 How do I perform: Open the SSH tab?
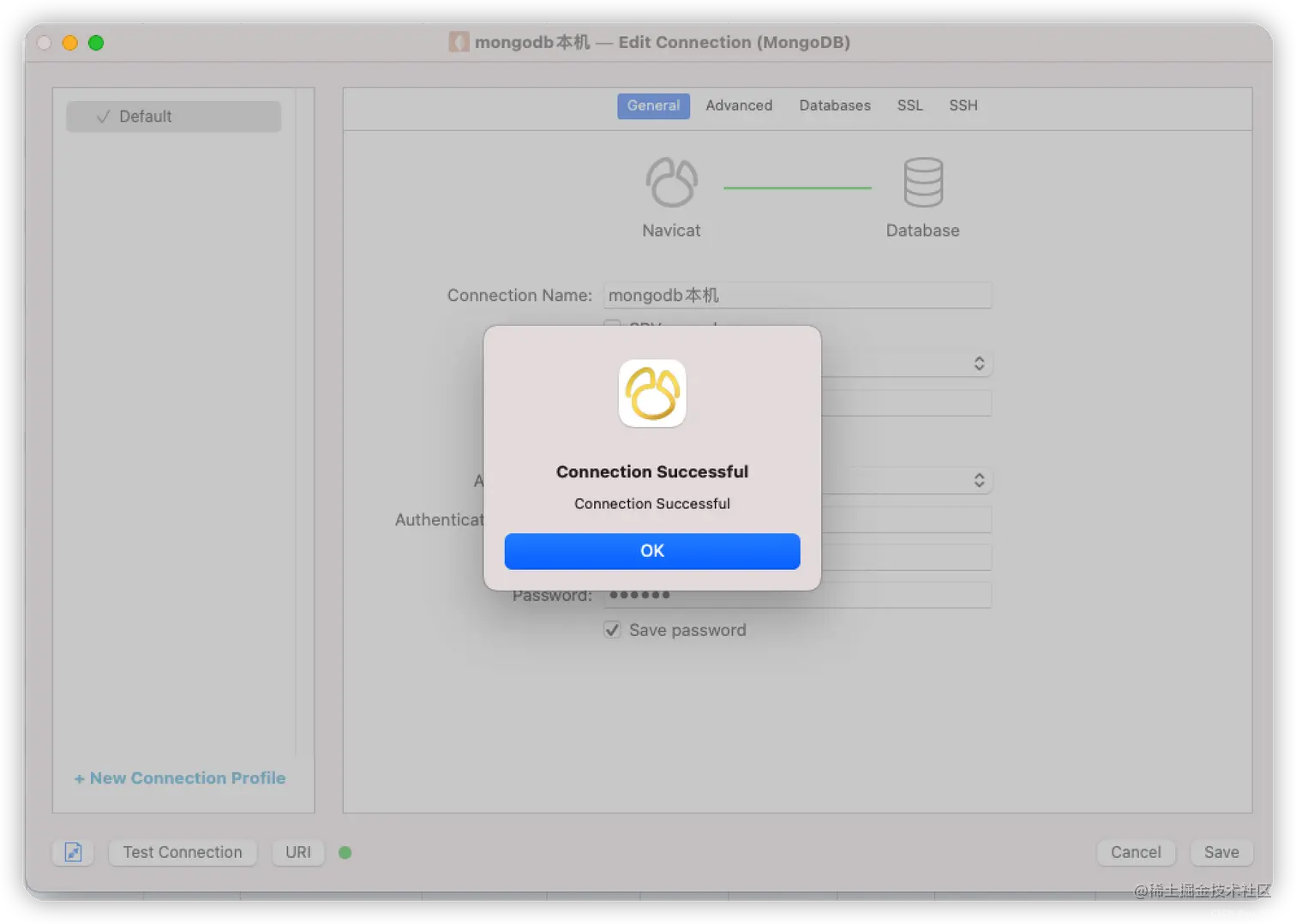pyautogui.click(x=963, y=105)
